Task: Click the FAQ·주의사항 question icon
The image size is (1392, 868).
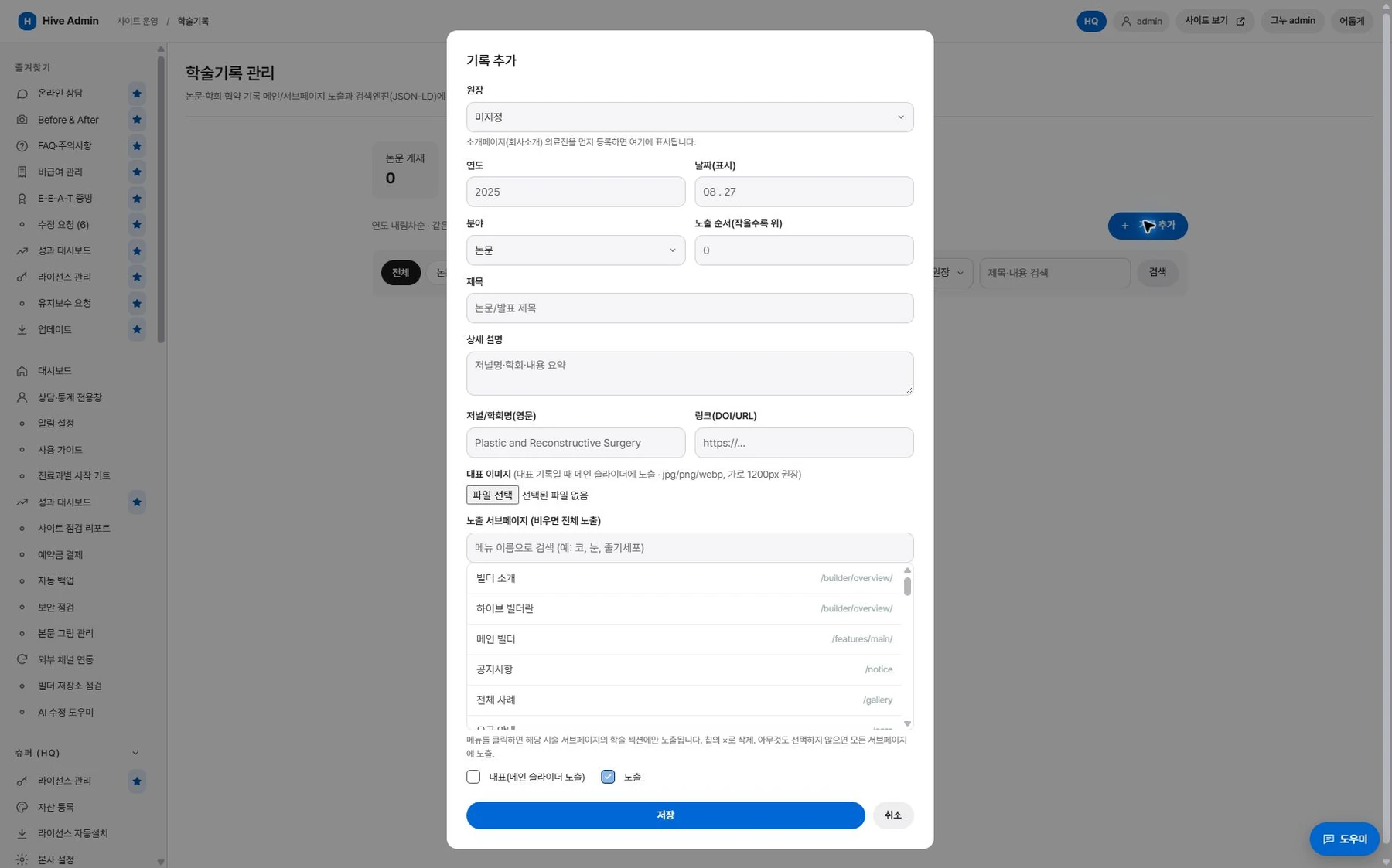Action: tap(22, 146)
